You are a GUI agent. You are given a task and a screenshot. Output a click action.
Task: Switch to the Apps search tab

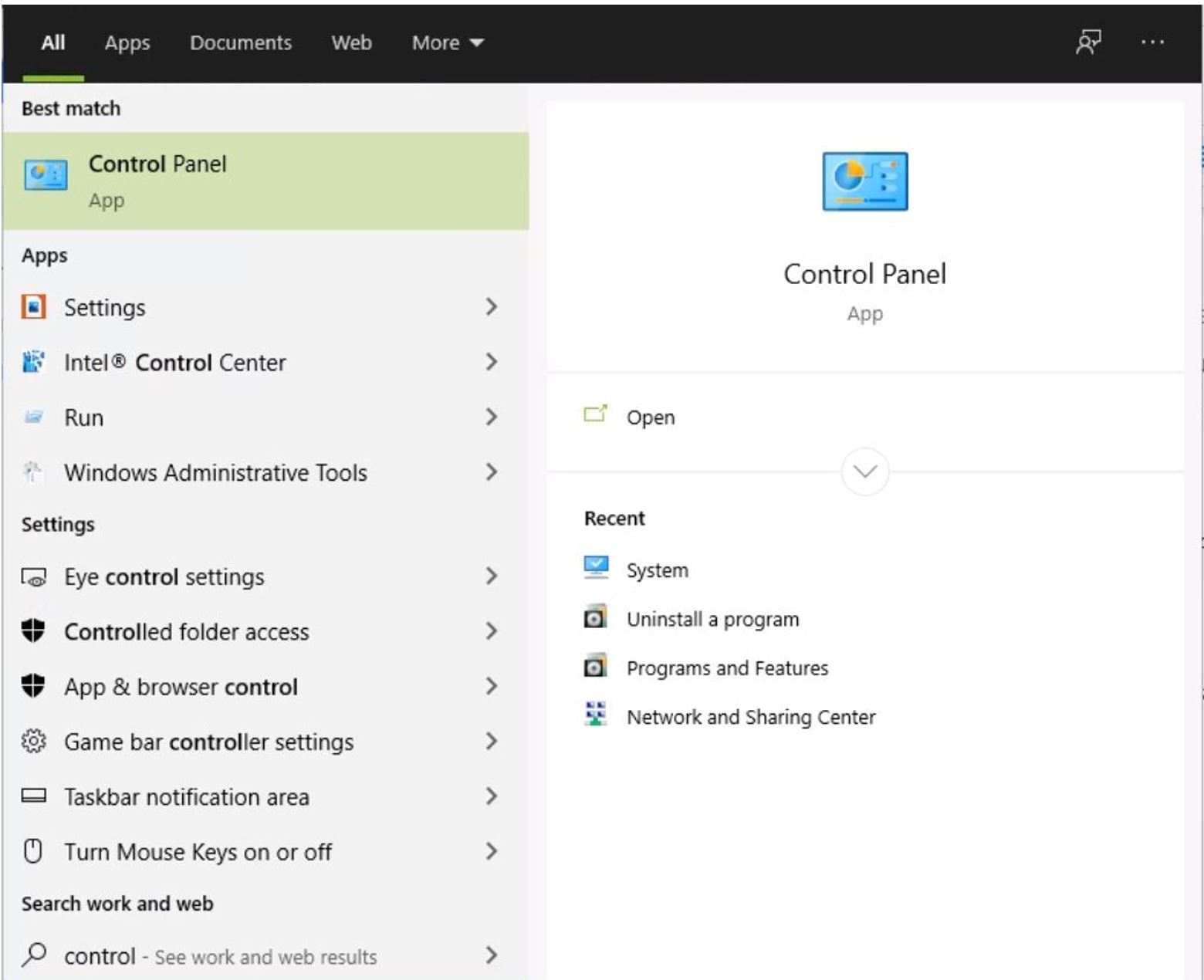(x=127, y=42)
